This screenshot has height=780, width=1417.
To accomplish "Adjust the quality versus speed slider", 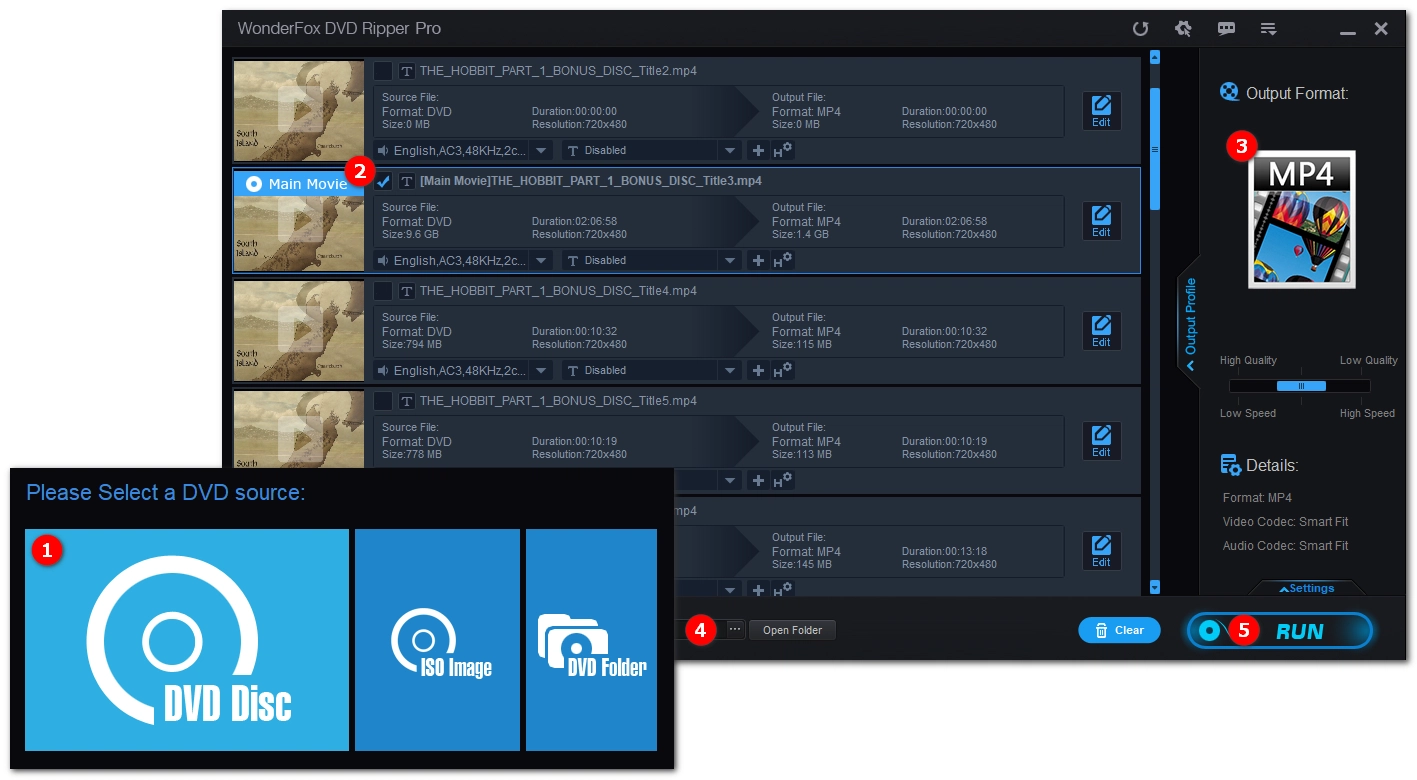I will click(x=1301, y=386).
